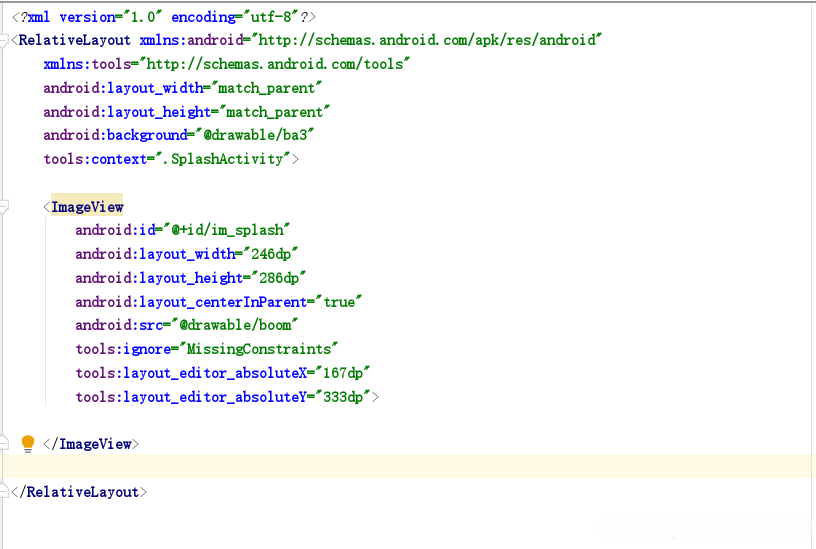816x549 pixels.
Task: Click the highlighted ImageView opening tag name
Action: tap(87, 207)
